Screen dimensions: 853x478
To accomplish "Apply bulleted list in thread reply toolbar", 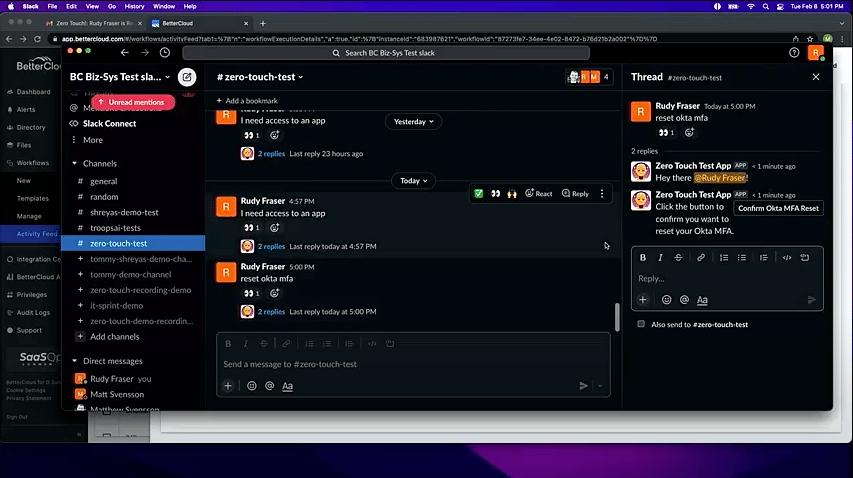I will [x=741, y=258].
